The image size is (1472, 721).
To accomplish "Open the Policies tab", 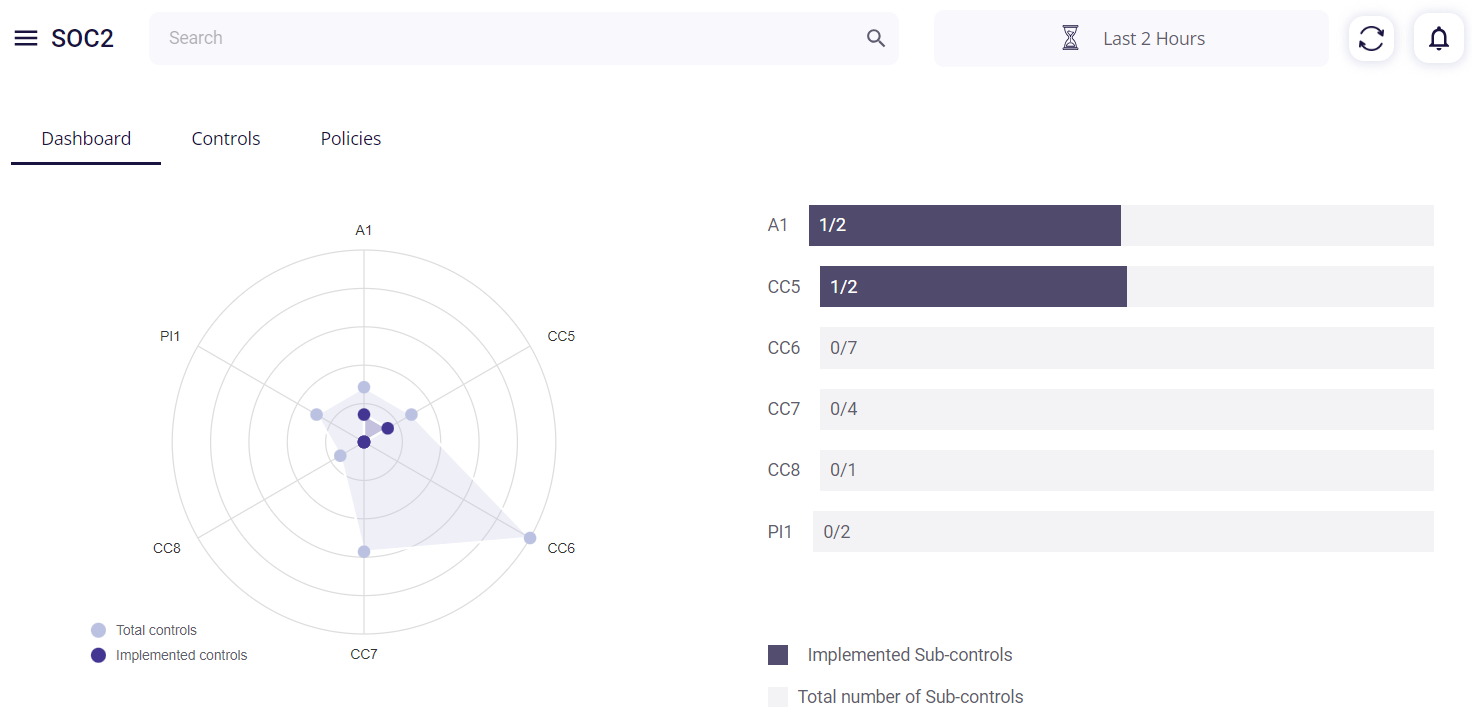I will coord(351,139).
